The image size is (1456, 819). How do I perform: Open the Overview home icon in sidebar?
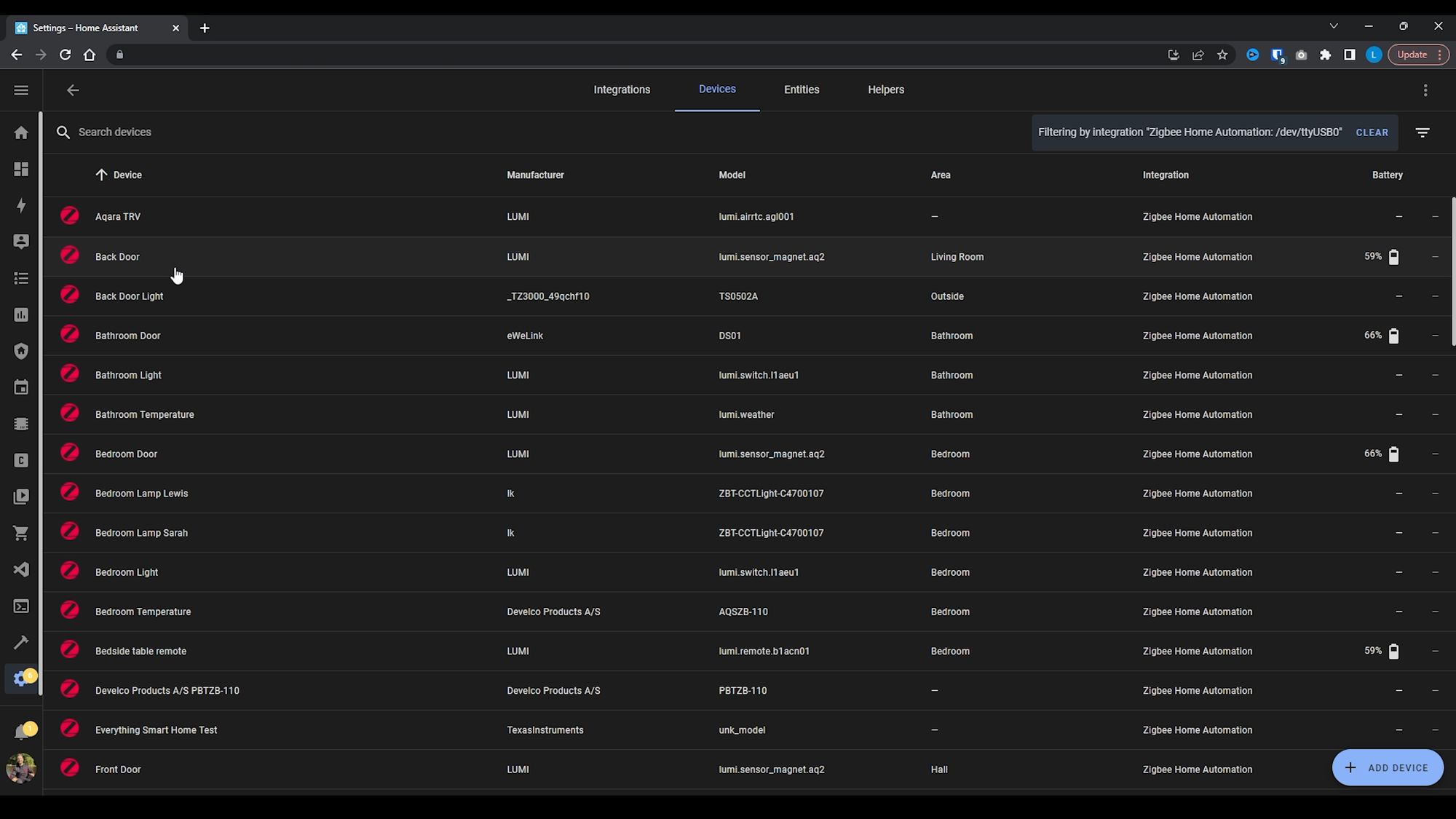tap(21, 132)
